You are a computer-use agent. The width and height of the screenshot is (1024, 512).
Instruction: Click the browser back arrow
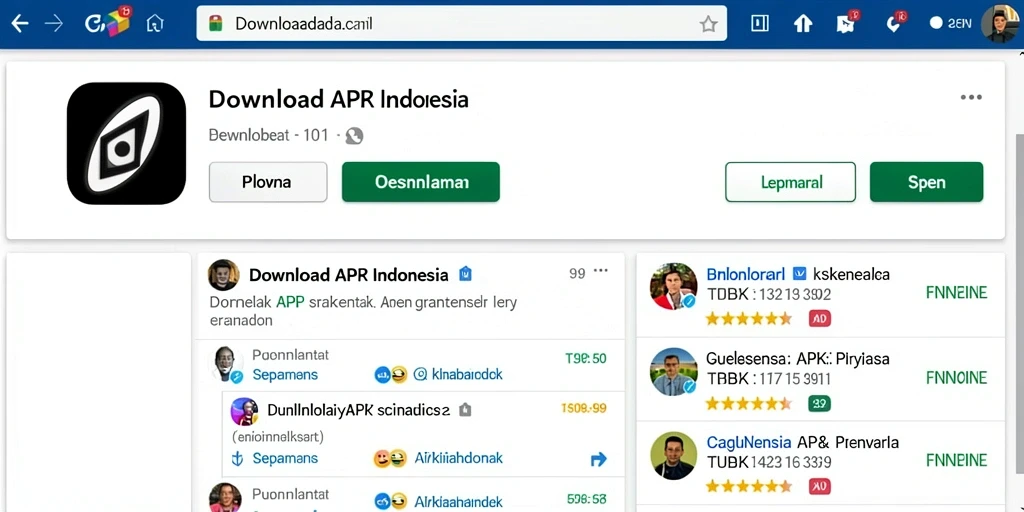point(20,24)
